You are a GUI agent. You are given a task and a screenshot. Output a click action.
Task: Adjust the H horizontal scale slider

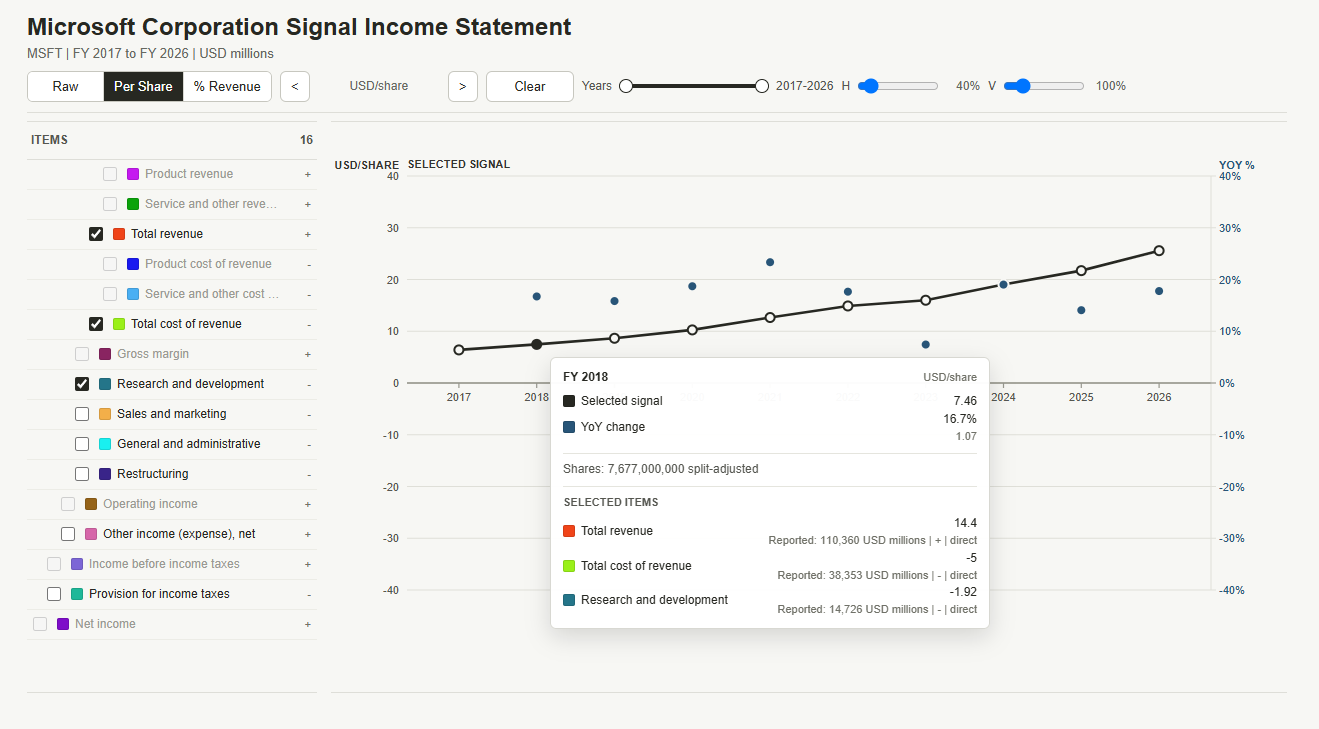pos(898,86)
